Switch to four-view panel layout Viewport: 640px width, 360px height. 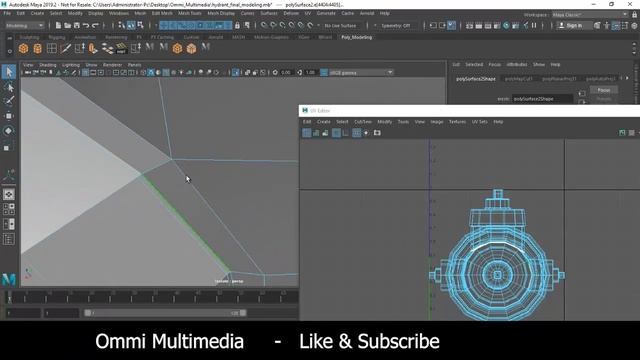pyautogui.click(x=9, y=209)
